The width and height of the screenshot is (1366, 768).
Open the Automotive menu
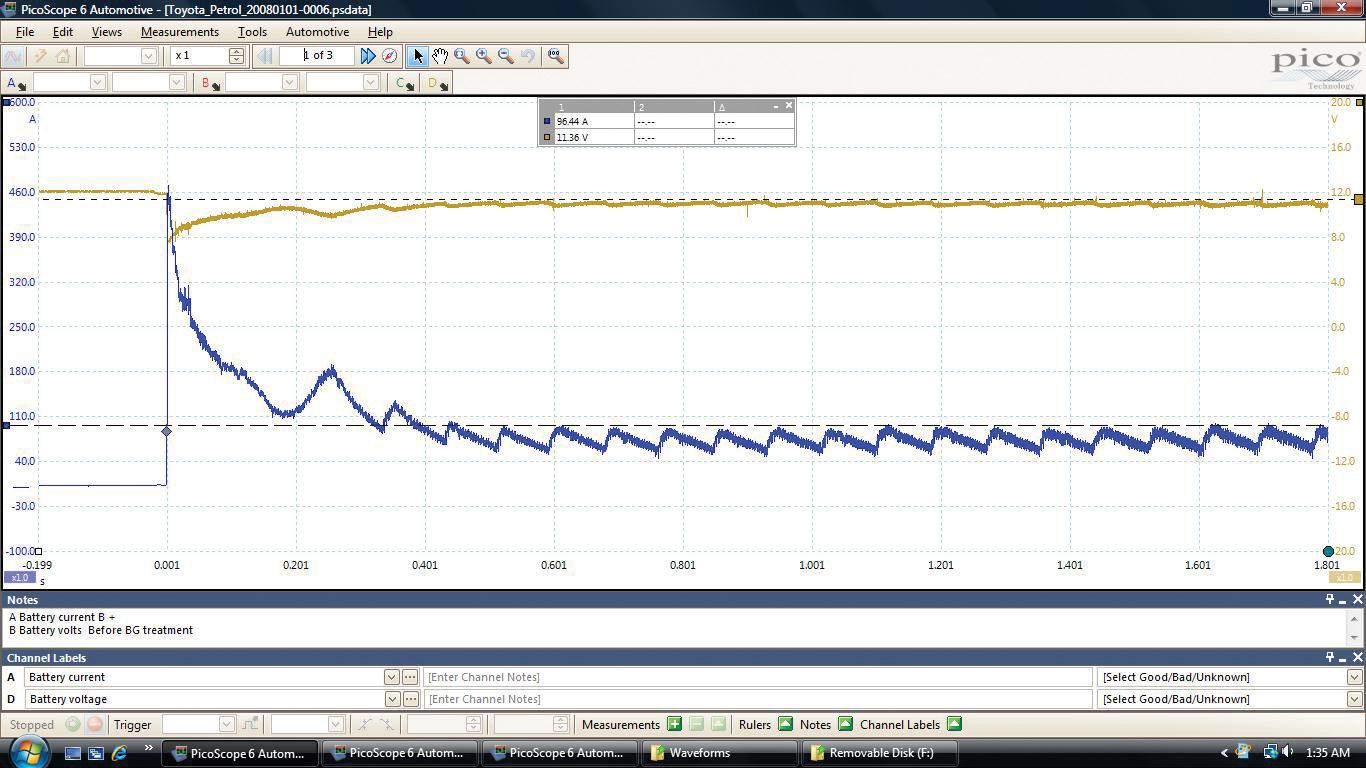pos(317,32)
